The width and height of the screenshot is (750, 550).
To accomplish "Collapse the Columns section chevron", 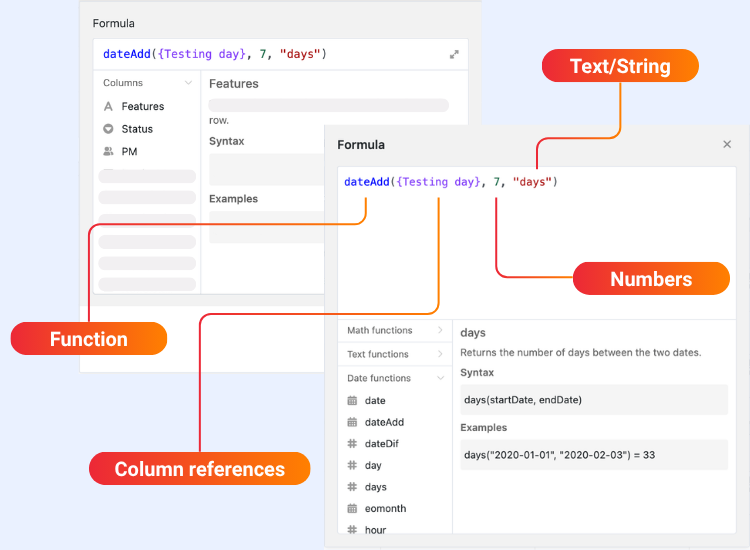I will [x=187, y=83].
